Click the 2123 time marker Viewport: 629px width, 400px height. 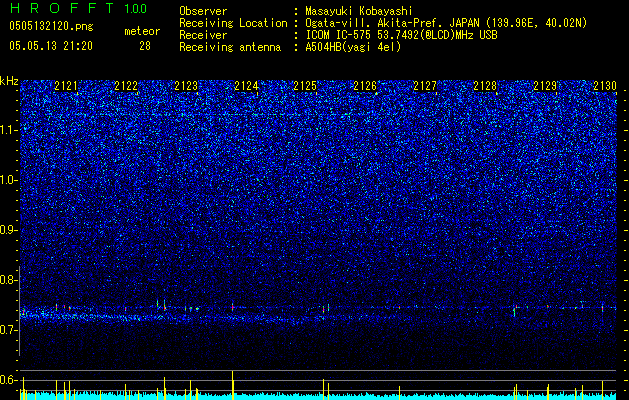186,86
